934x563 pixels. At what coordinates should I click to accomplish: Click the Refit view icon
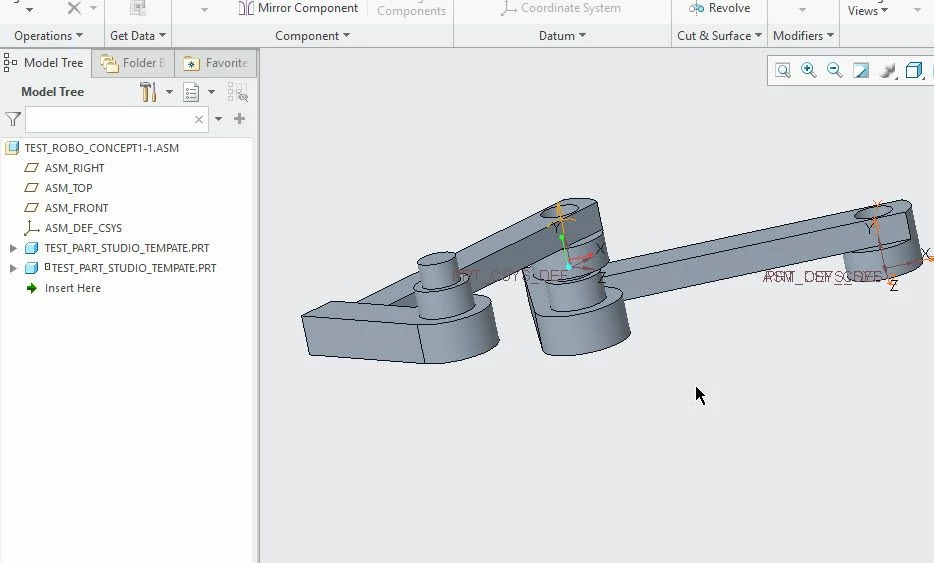[x=783, y=70]
